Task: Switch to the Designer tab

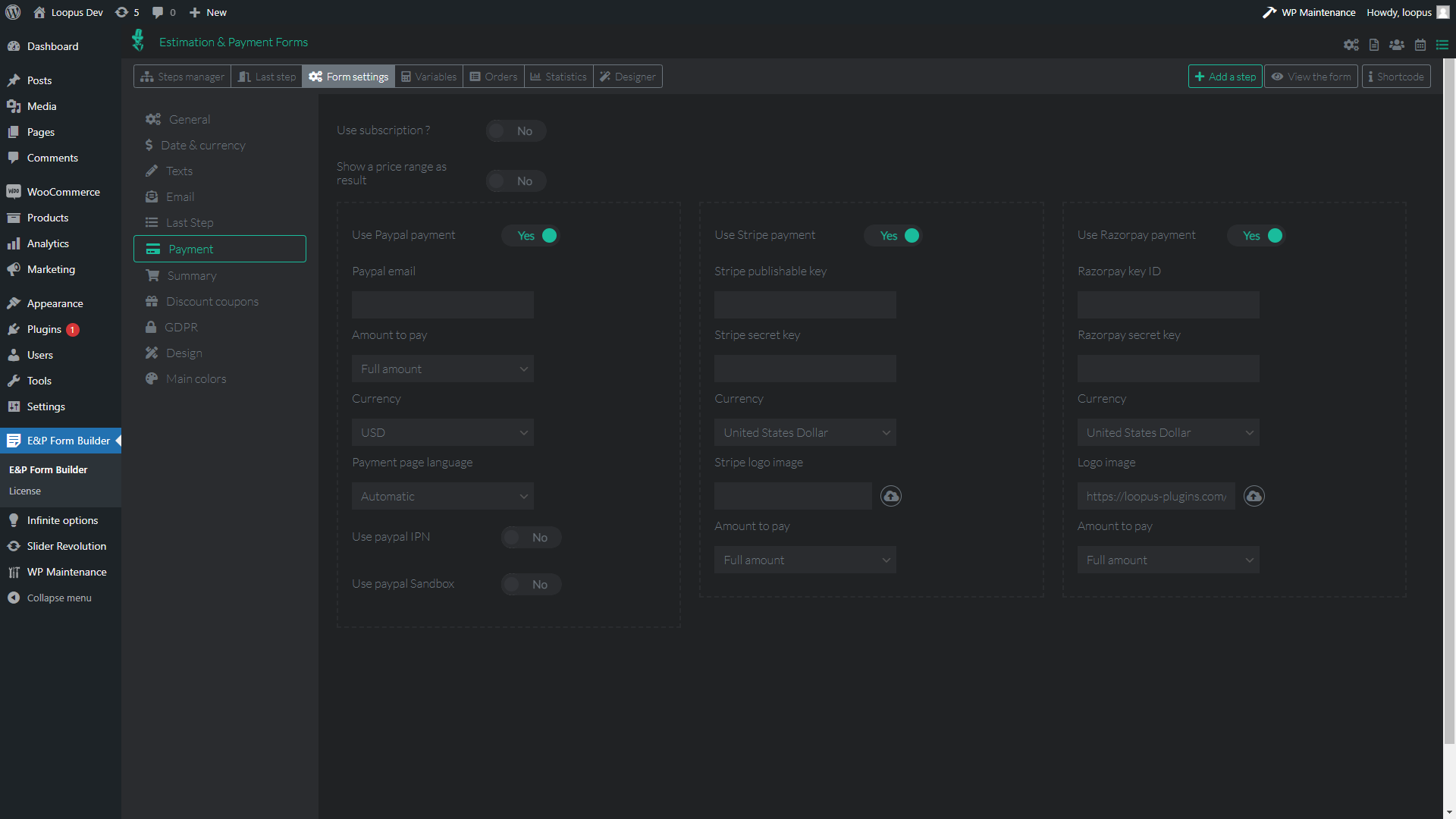Action: pos(627,77)
